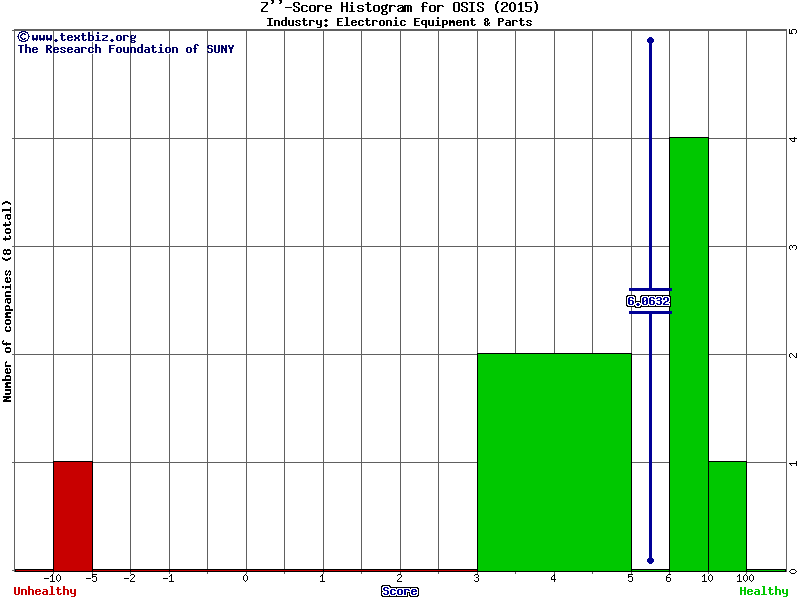Click the green bar between 10 and 100
Image resolution: width=800 pixels, height=600 pixels.
[728, 516]
